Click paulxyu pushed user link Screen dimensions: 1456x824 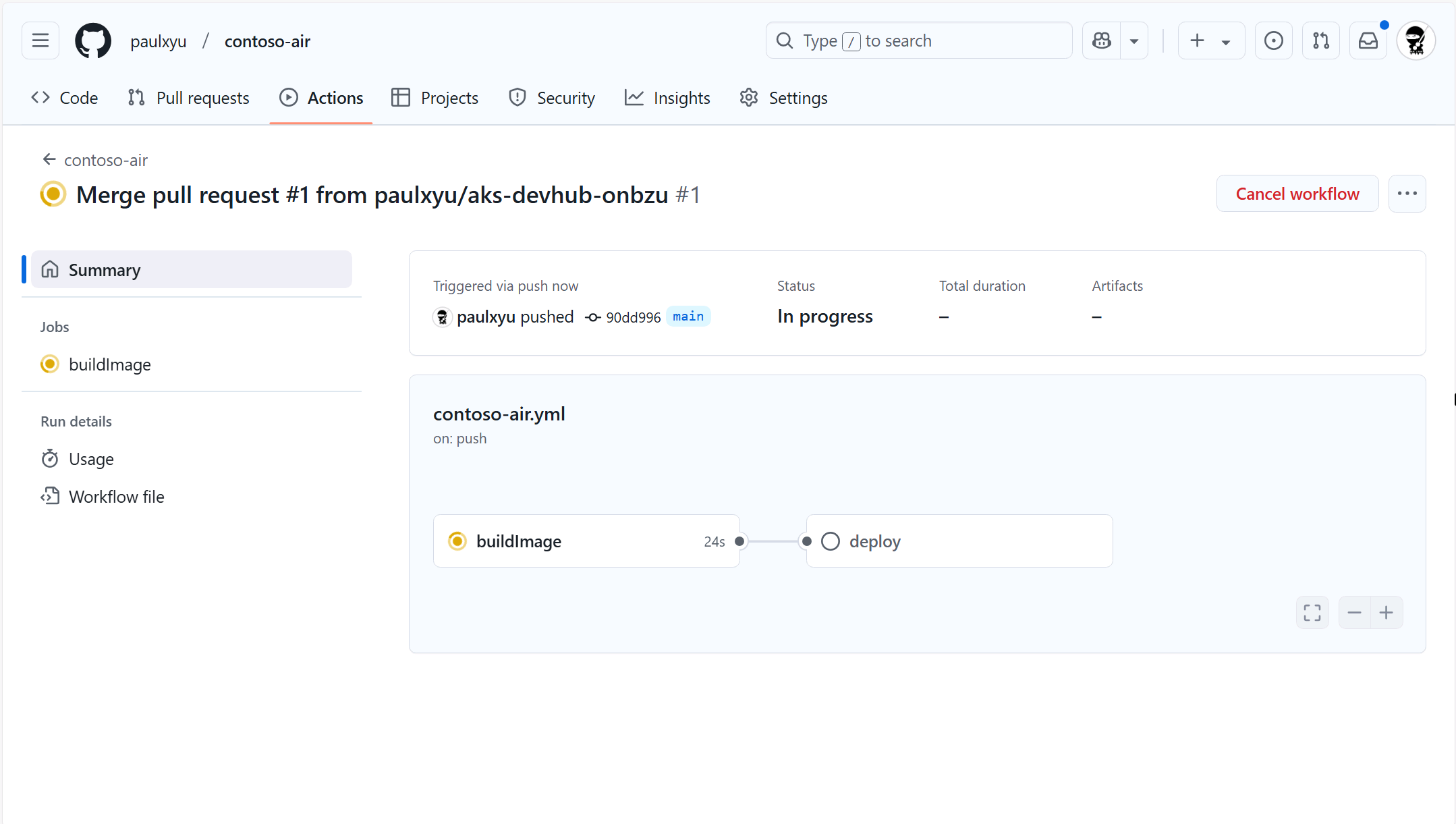tap(486, 317)
